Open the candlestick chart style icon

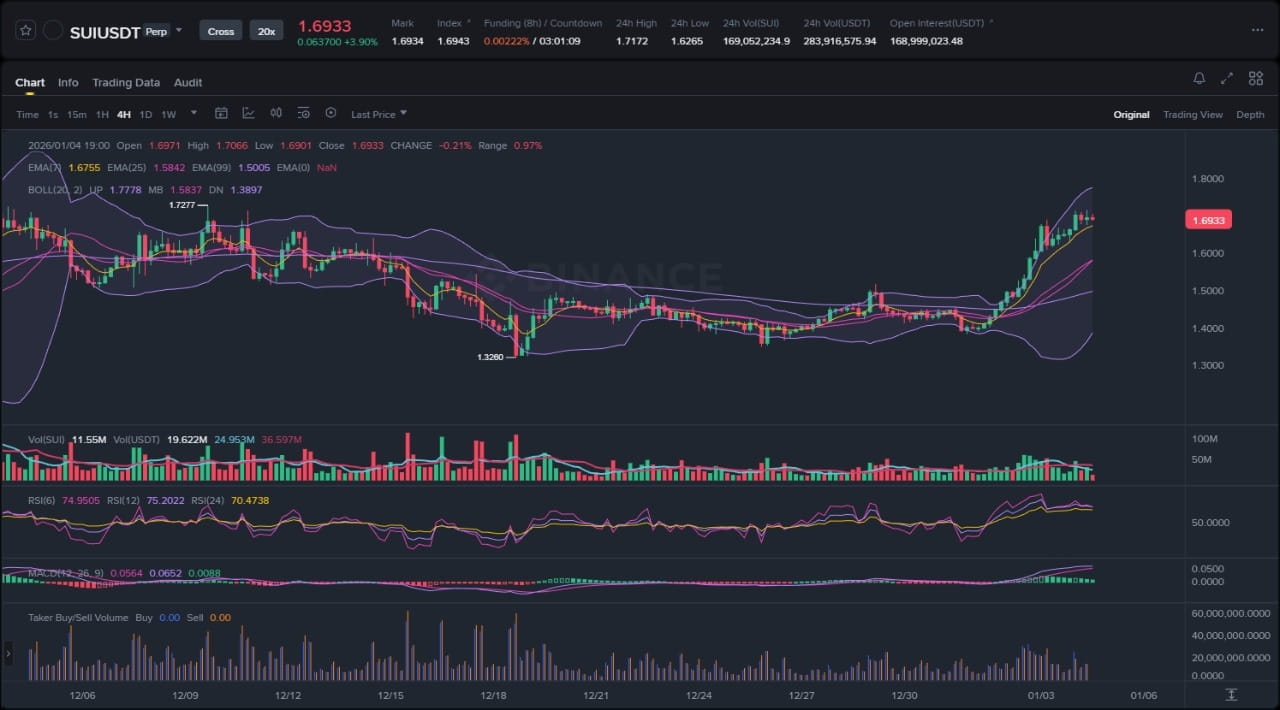click(276, 114)
